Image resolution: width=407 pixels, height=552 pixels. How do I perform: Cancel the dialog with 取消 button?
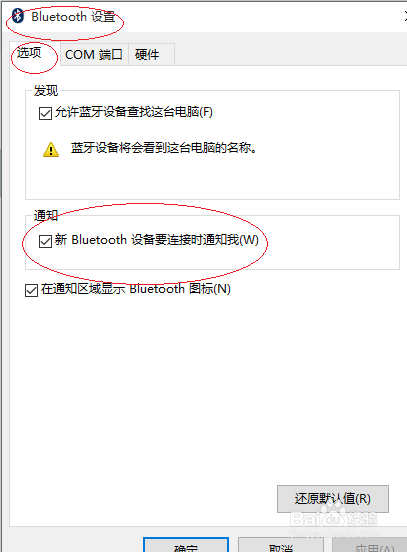281,545
